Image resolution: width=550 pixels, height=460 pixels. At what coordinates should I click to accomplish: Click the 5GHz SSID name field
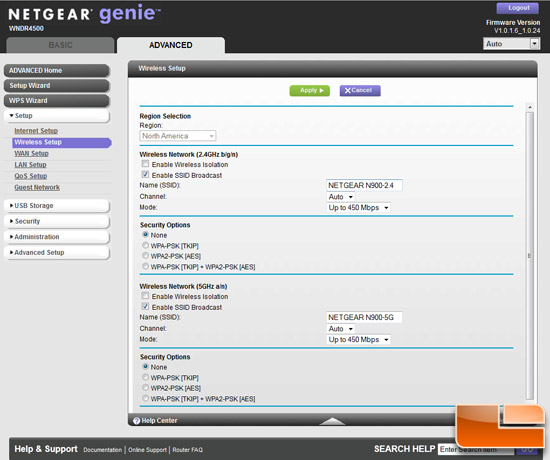pos(364,317)
